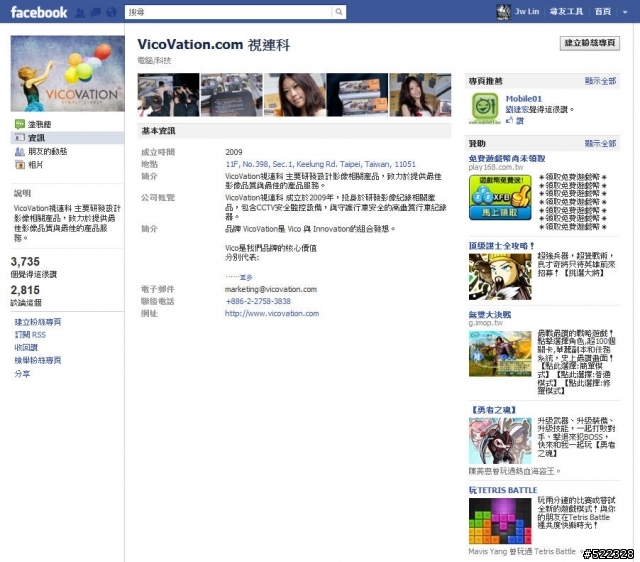Viewport: 640px width, 562px height.
Task: Open 【勇者之魂】 ad title
Action: coord(493,410)
